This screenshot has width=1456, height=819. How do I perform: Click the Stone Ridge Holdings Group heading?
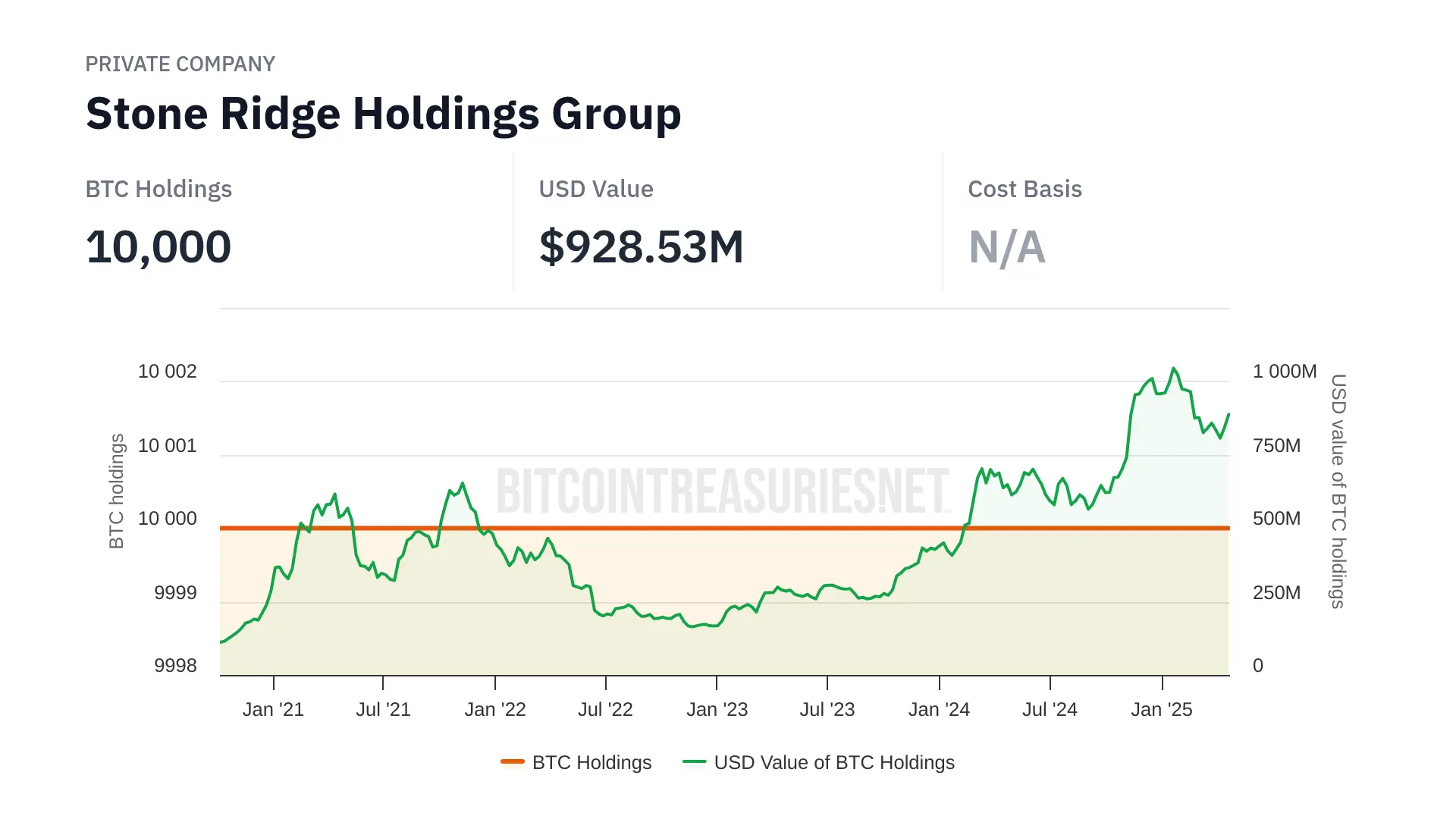point(383,114)
